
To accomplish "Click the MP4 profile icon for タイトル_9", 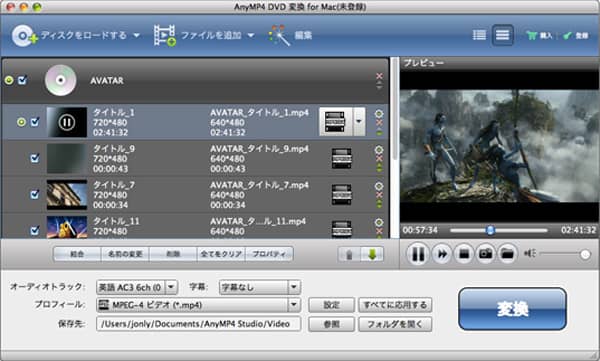I will (x=342, y=158).
